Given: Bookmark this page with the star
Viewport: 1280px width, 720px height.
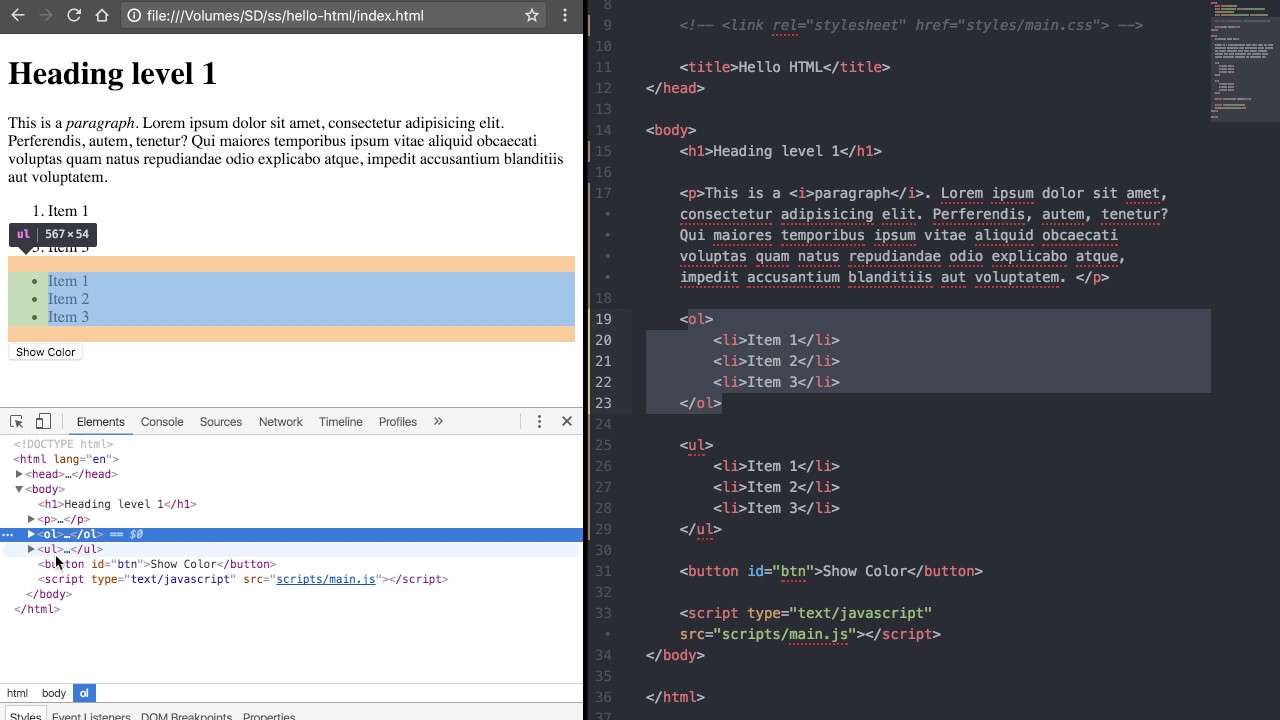Looking at the screenshot, I should (x=532, y=15).
